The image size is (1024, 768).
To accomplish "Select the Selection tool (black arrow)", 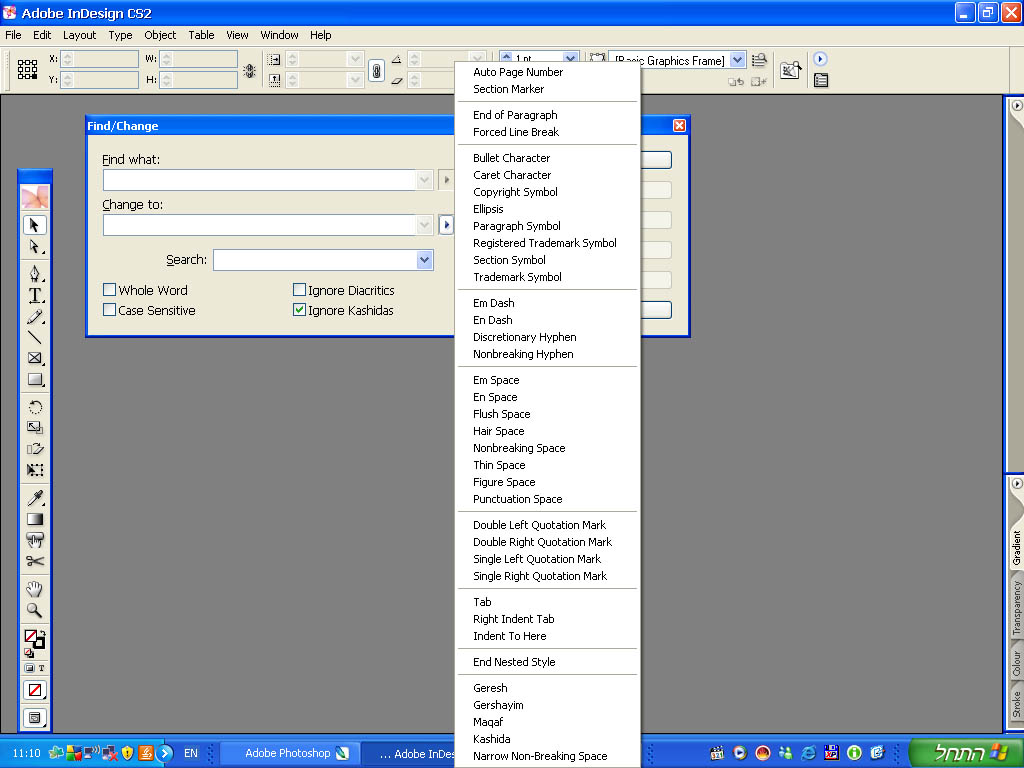I will click(35, 225).
